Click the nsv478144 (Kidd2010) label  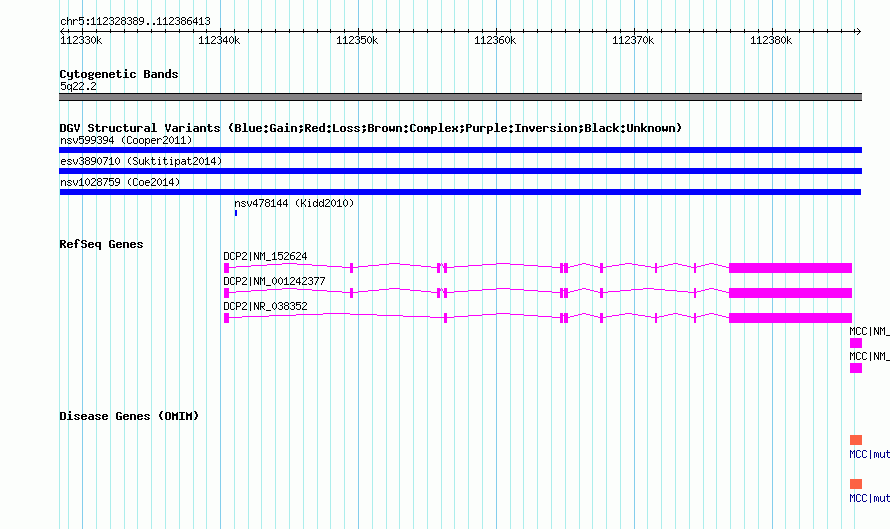pos(294,203)
